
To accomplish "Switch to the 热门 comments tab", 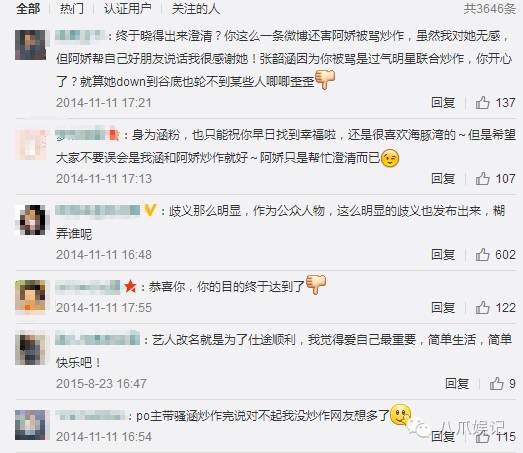I will pos(72,9).
